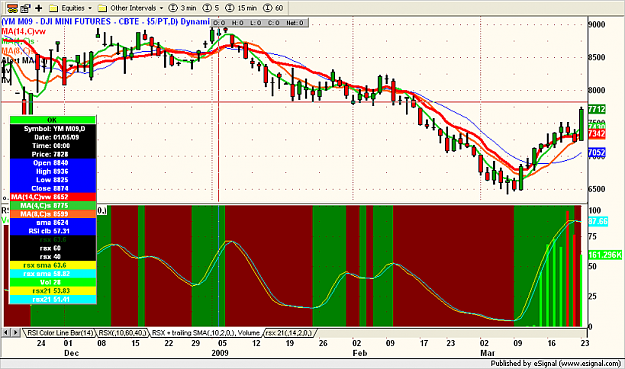Open the chart properties window icon
625x369 pixels.
(26, 8)
